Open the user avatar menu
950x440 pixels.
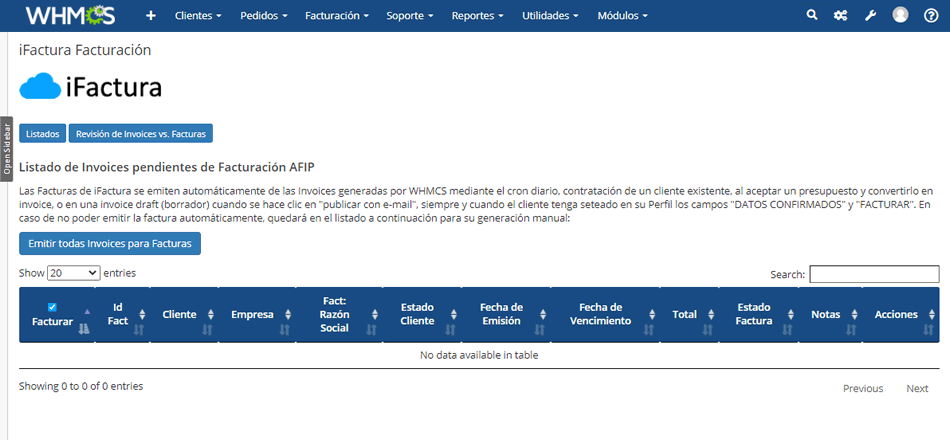coord(900,15)
